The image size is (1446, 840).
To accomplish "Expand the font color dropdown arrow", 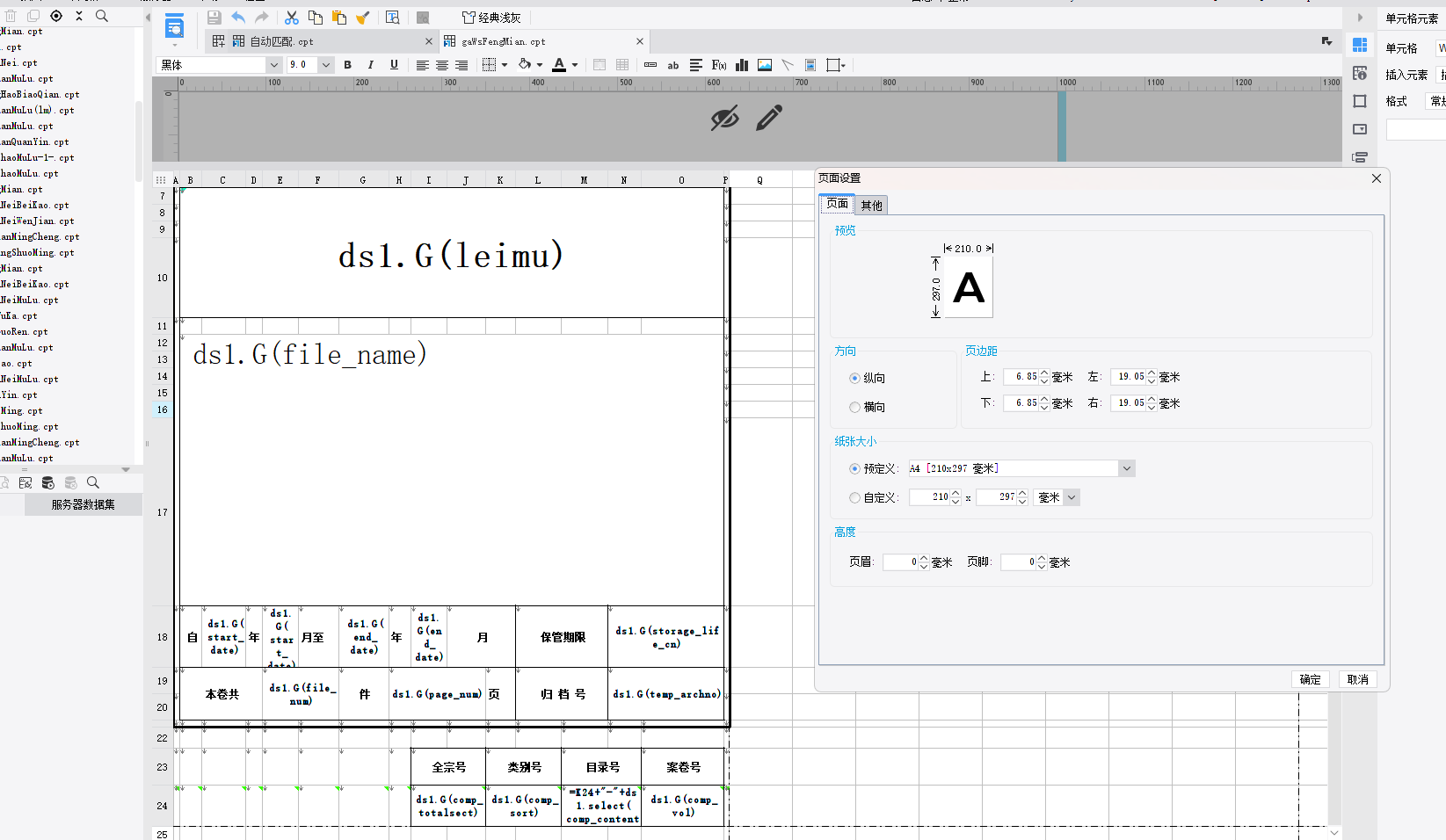I will [575, 65].
